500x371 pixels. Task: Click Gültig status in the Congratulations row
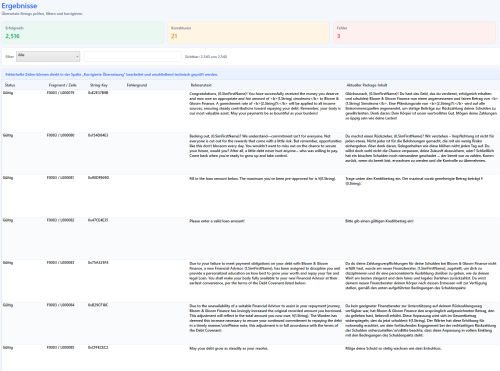(x=8, y=93)
